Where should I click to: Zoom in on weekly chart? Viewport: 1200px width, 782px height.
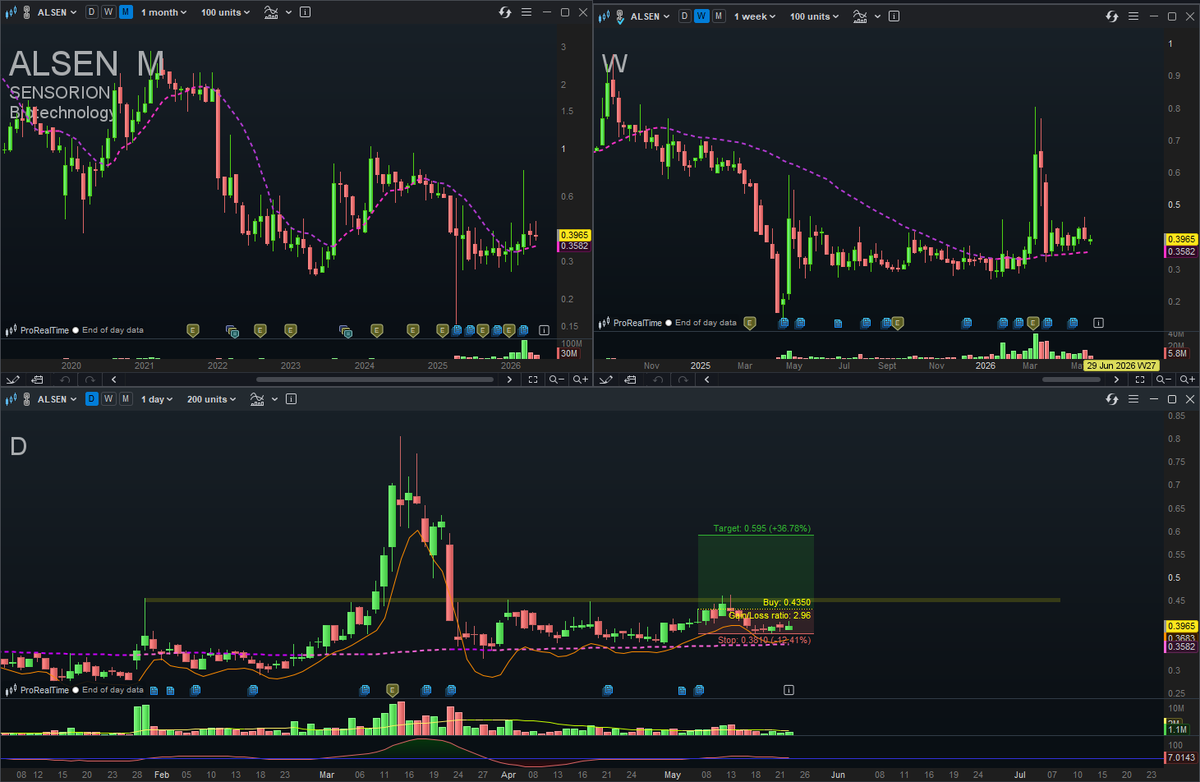tap(1188, 379)
